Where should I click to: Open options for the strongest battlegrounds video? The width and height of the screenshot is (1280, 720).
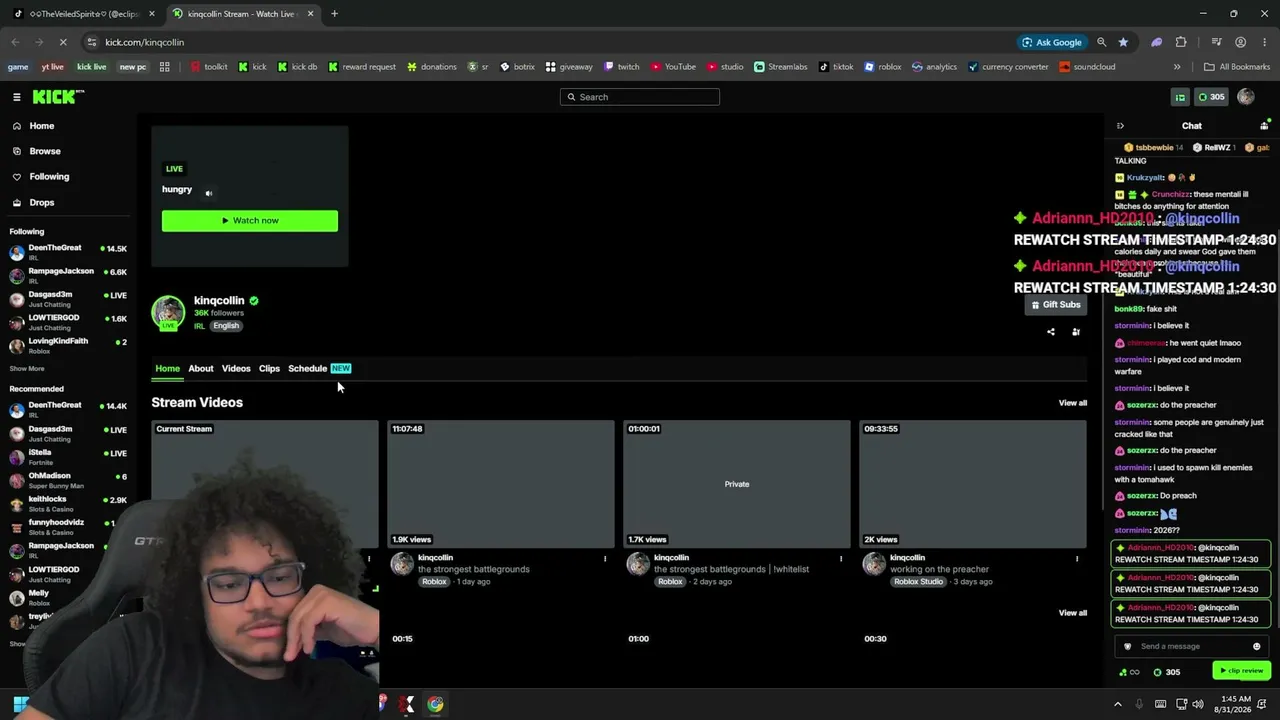click(605, 559)
